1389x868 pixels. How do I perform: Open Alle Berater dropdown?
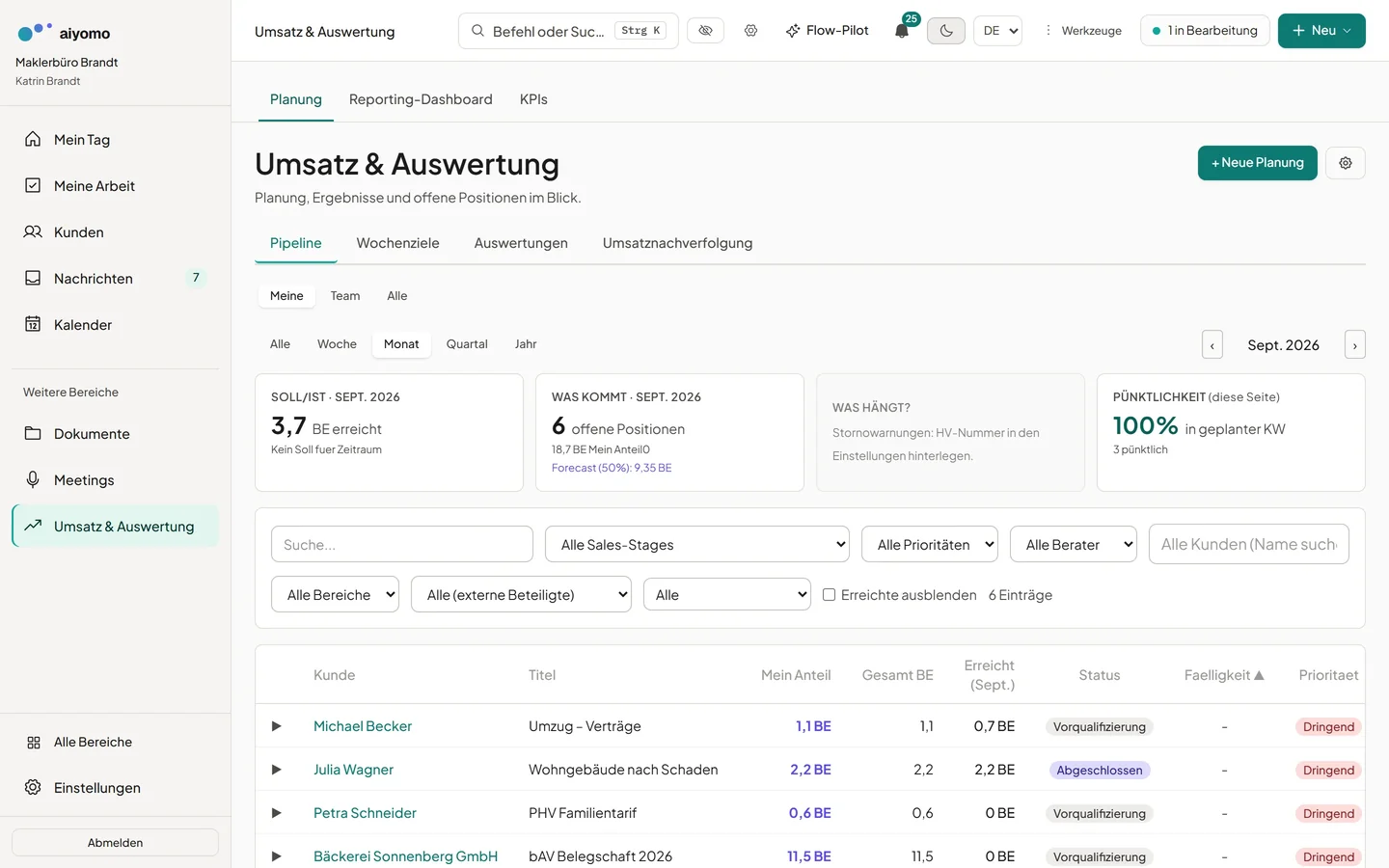point(1074,545)
